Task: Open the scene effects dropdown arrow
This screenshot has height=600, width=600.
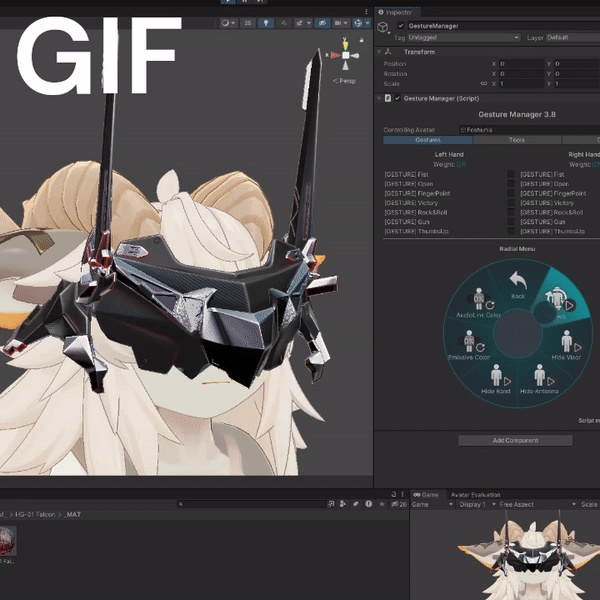Action: (308, 23)
